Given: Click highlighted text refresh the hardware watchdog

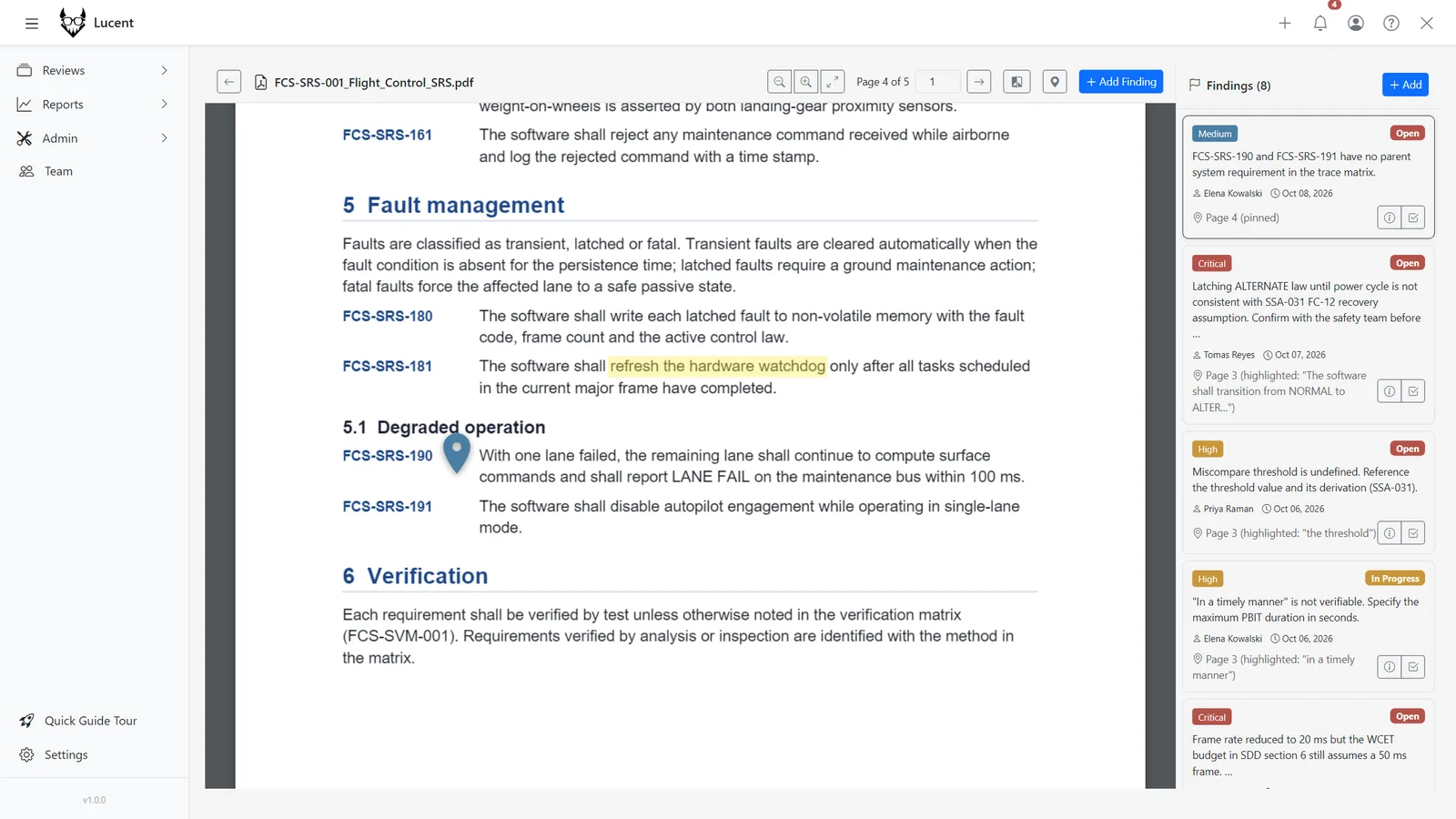Looking at the screenshot, I should (x=718, y=366).
